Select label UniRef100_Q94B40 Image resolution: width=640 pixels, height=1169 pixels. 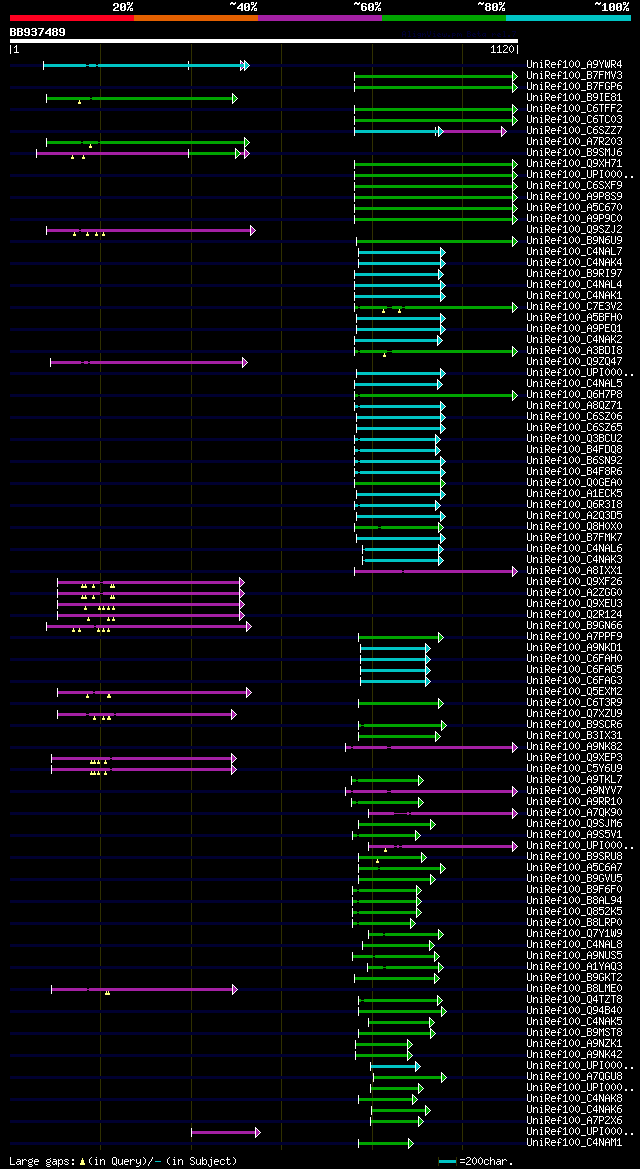click(574, 1011)
